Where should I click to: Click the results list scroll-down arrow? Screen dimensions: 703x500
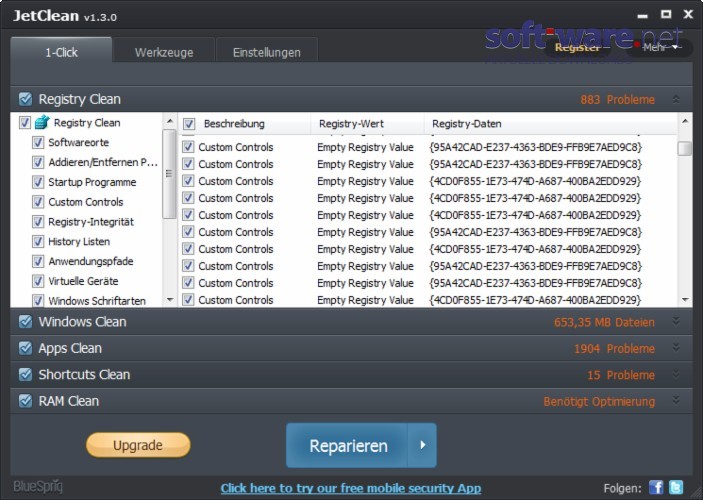click(x=685, y=300)
